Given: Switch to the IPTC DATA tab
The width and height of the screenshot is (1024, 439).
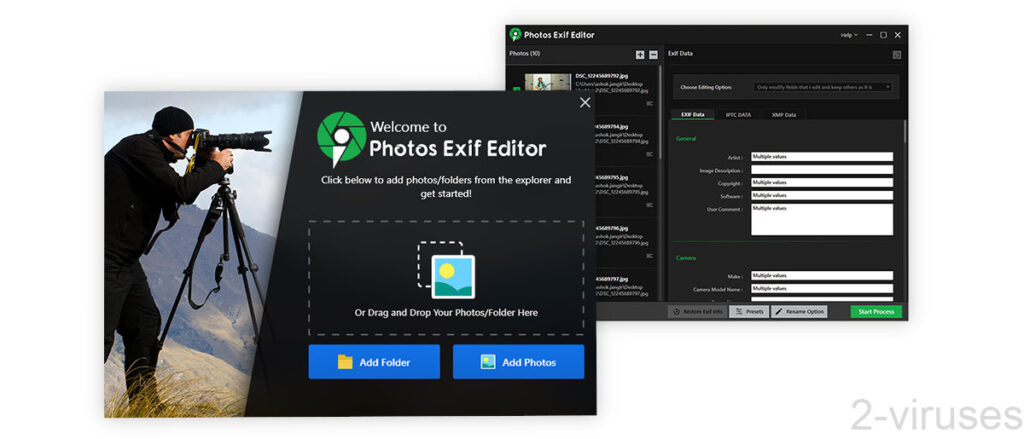Looking at the screenshot, I should click(x=738, y=114).
